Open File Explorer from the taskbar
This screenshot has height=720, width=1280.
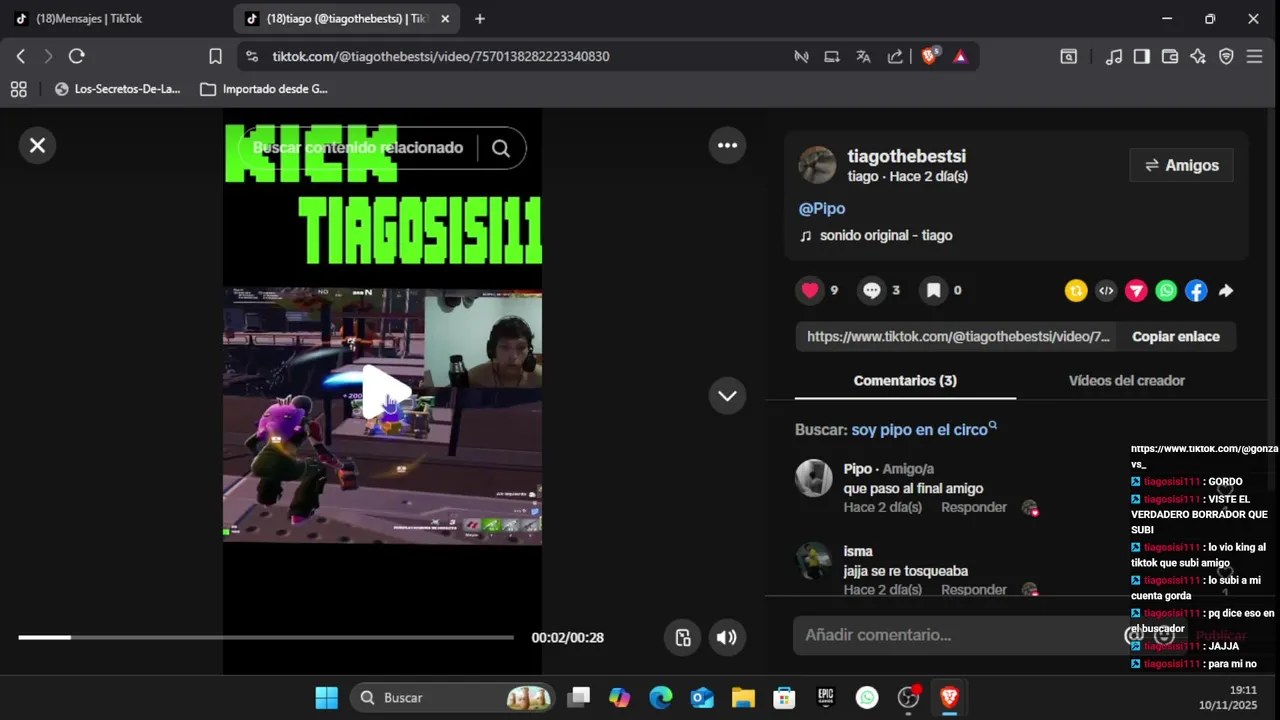point(742,698)
